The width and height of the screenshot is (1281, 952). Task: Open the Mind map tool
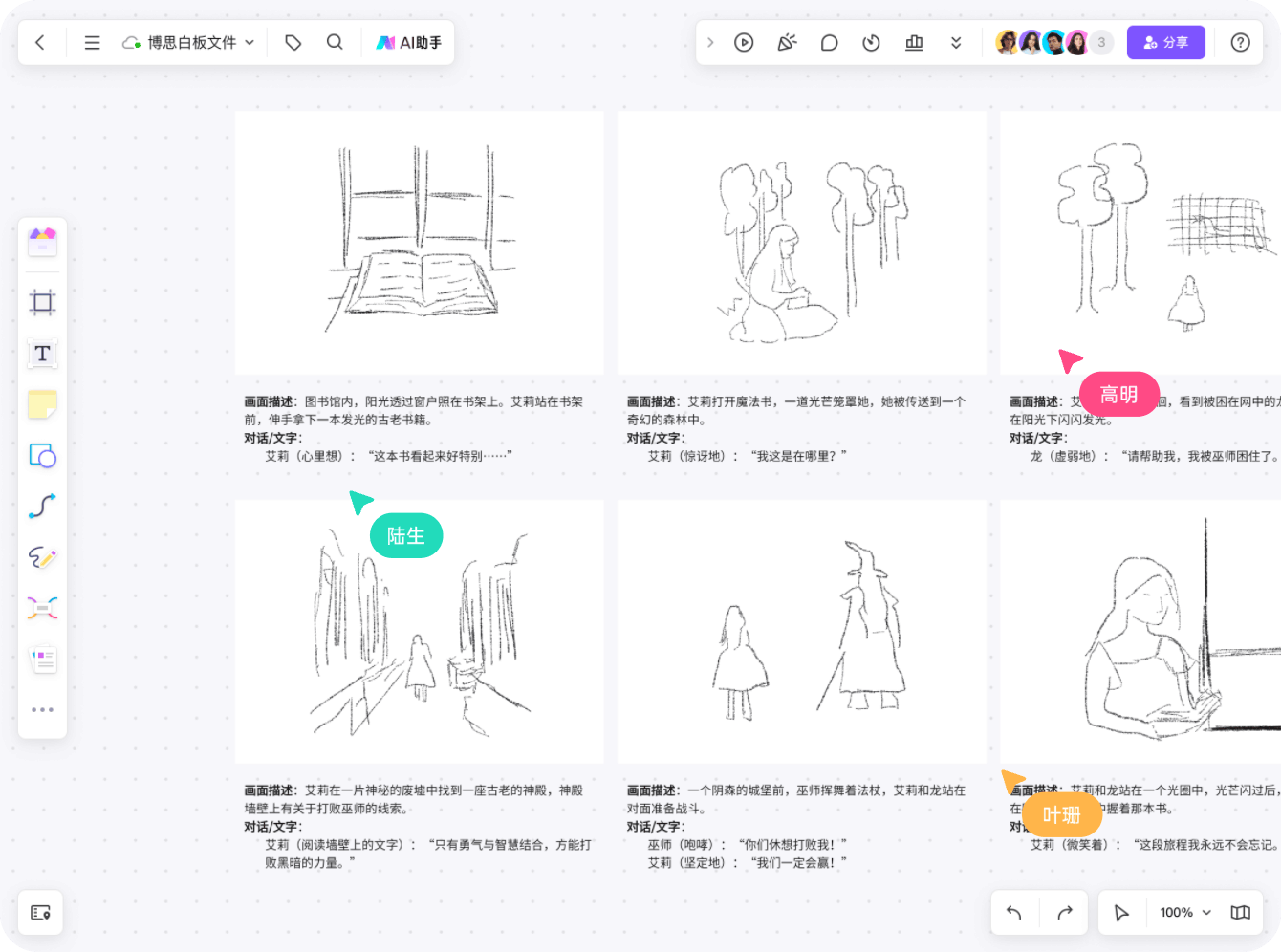click(42, 608)
